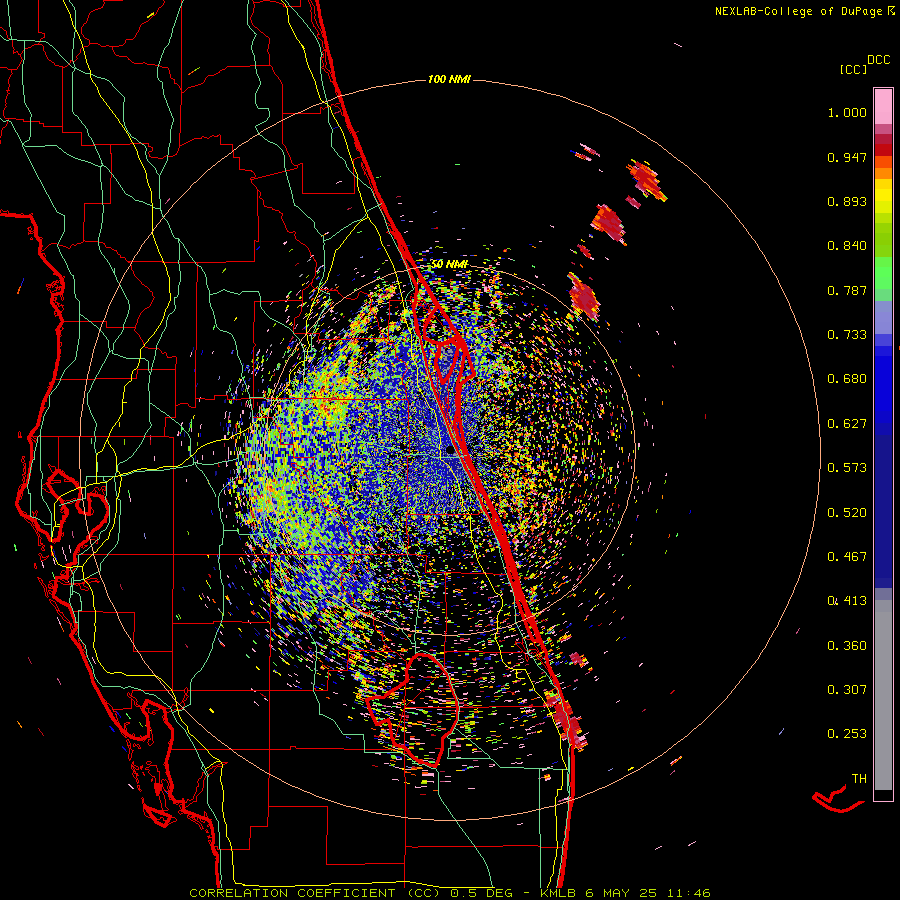Click the black radar site marker
Screen dimensions: 900x900
(451, 451)
